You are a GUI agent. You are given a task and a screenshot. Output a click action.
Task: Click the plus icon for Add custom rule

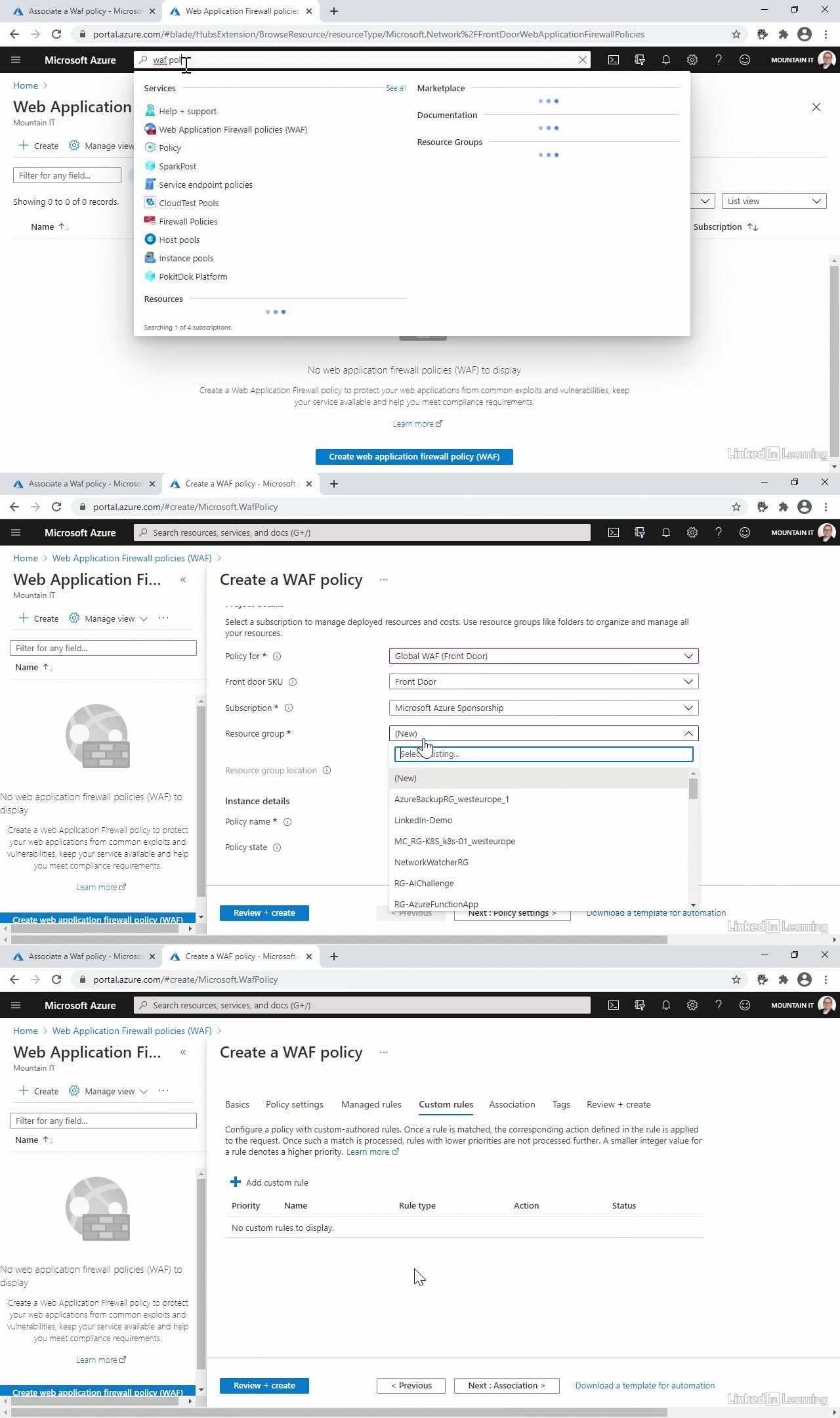236,1182
